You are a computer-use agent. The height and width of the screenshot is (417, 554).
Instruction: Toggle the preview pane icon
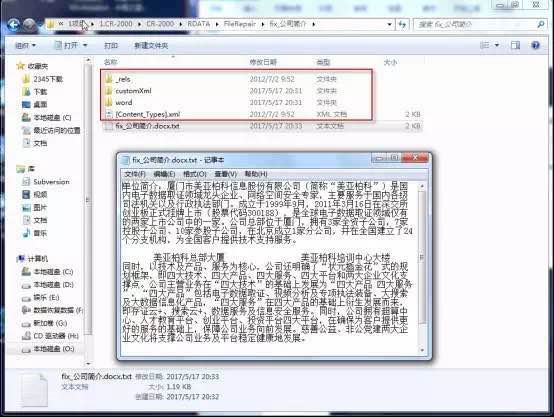[515, 45]
